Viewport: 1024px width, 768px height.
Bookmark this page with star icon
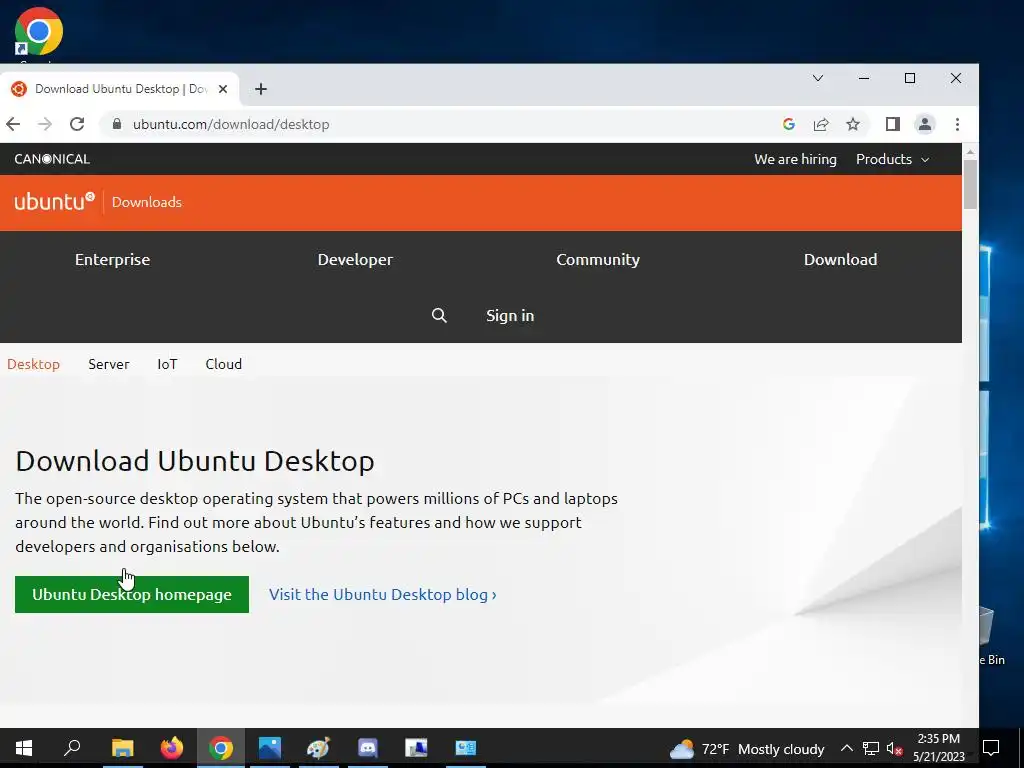(x=853, y=124)
